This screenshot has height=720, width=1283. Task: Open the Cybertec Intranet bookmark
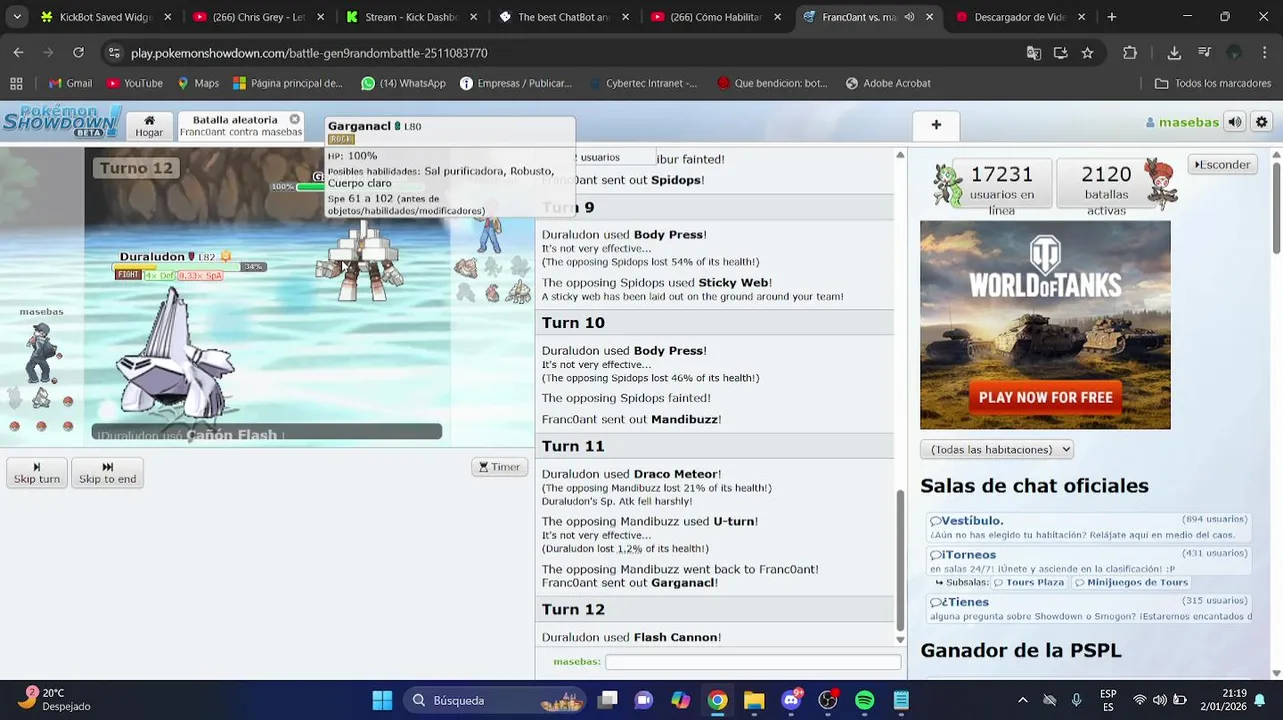click(643, 83)
